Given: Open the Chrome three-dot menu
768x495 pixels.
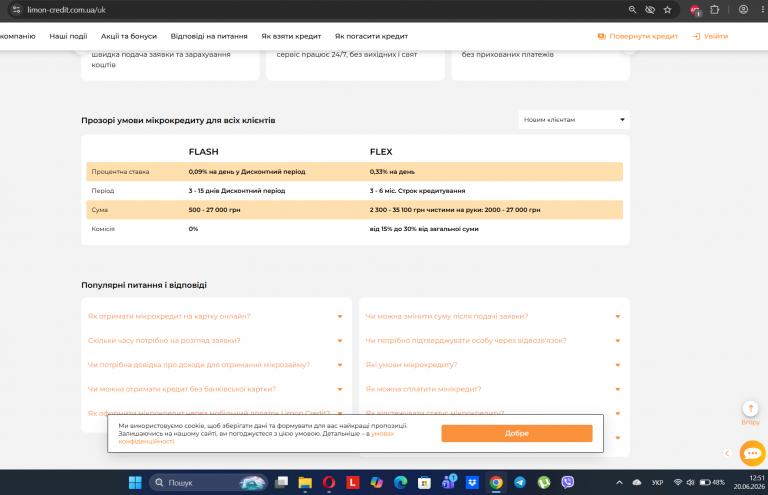Looking at the screenshot, I should pos(763,10).
